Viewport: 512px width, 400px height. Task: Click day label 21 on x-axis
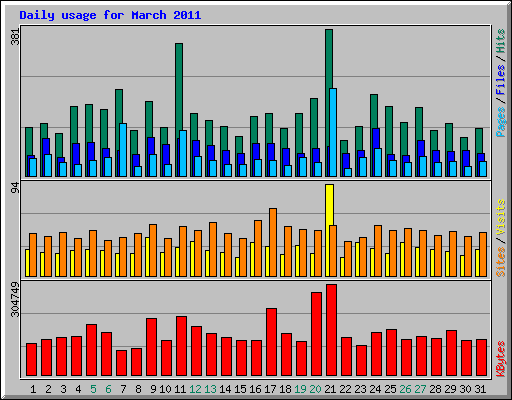tap(330, 389)
